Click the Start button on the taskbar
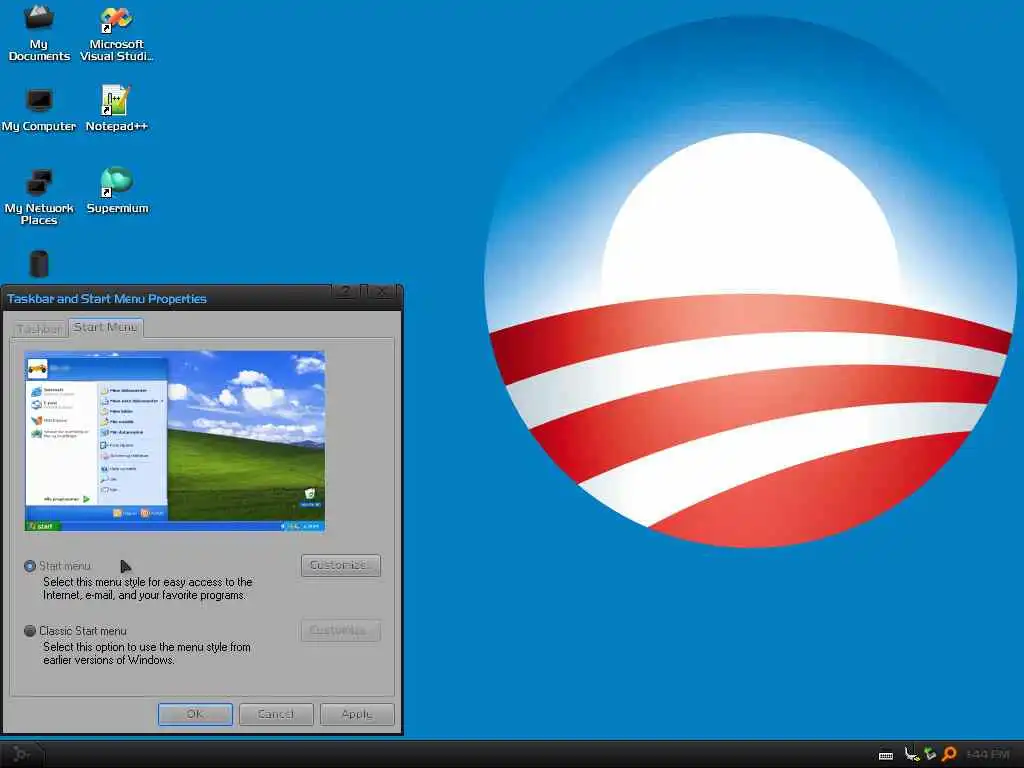The width and height of the screenshot is (1024, 768). tap(22, 754)
